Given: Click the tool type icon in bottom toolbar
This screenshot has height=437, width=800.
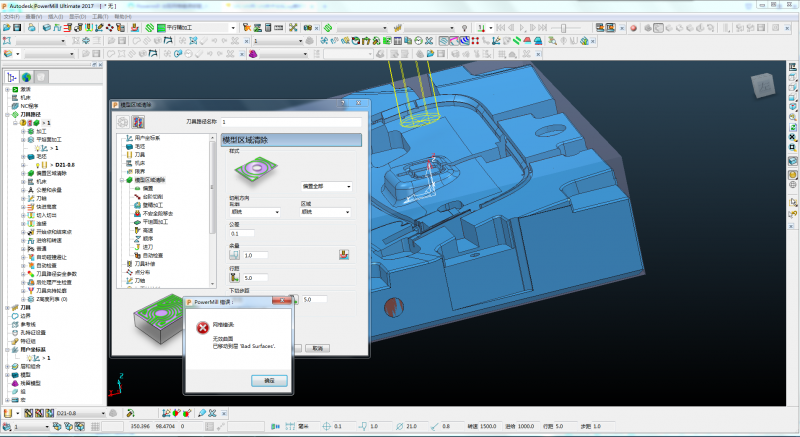Looking at the screenshot, I should tap(8, 413).
